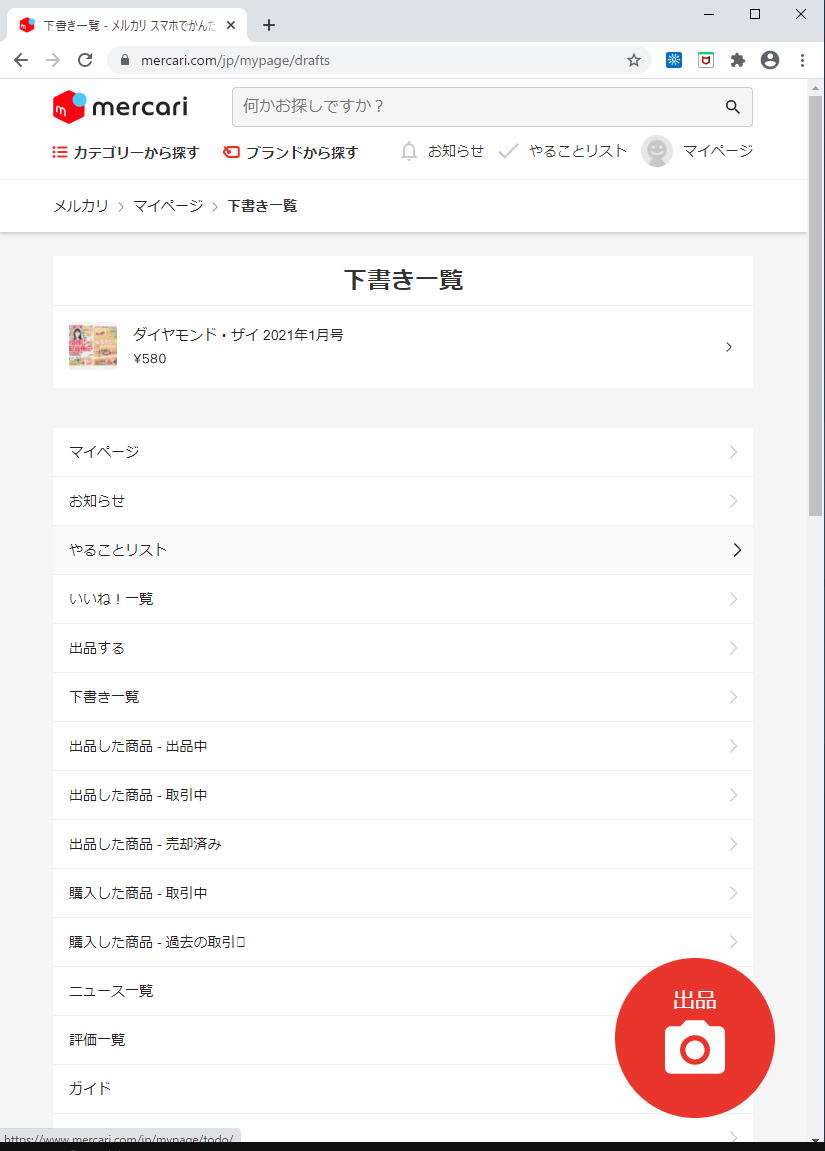The image size is (825, 1151).
Task: Open 購入した商品 - 過去の取引 row
Action: (403, 943)
